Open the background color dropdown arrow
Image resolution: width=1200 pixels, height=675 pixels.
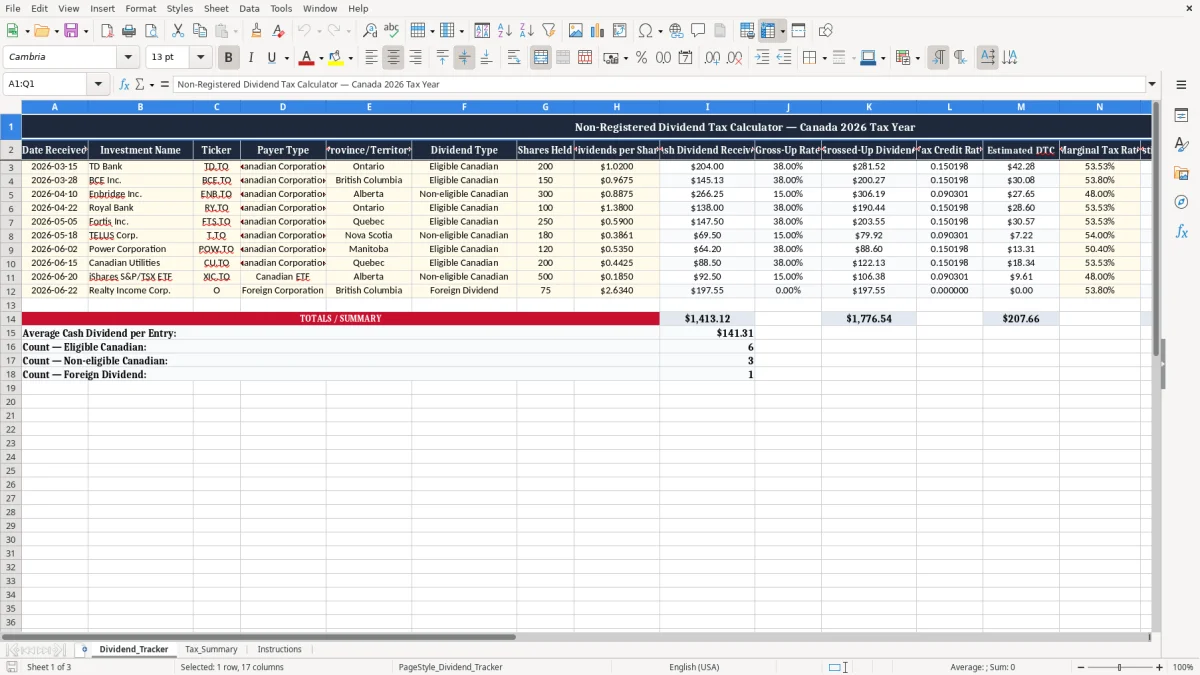pos(350,58)
